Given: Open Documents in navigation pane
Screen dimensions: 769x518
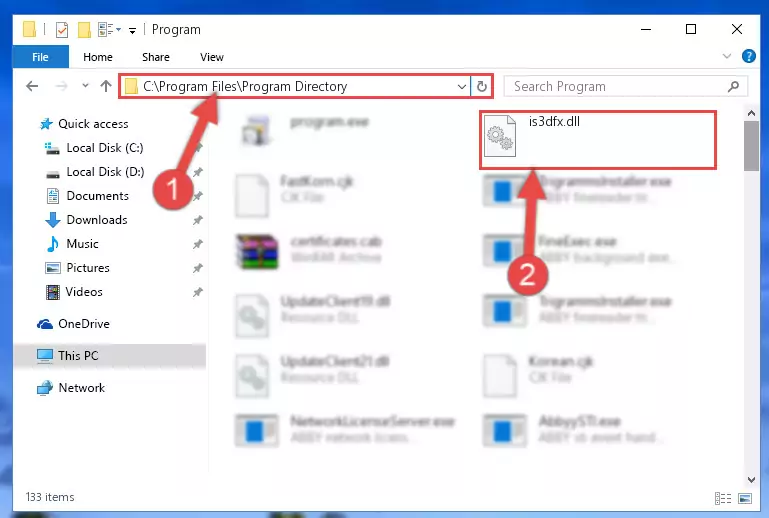Looking at the screenshot, I should pos(98,196).
